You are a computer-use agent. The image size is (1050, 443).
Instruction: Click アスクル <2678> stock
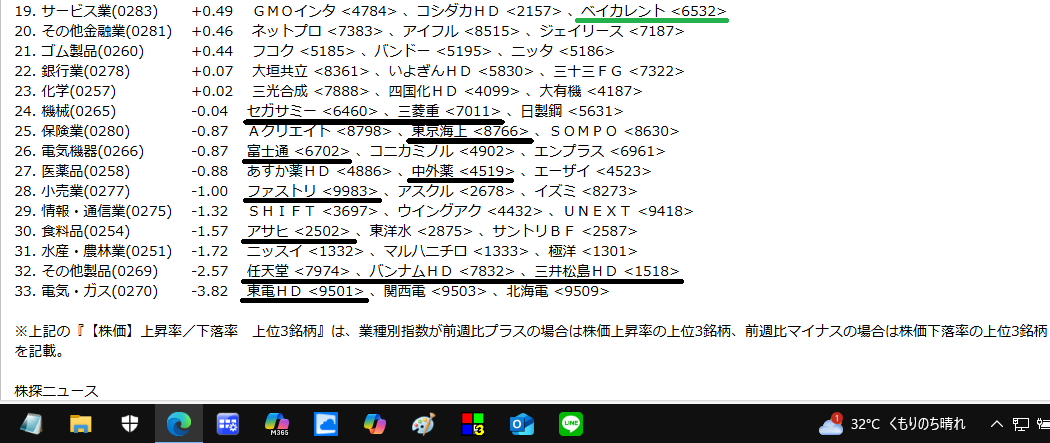[457, 191]
